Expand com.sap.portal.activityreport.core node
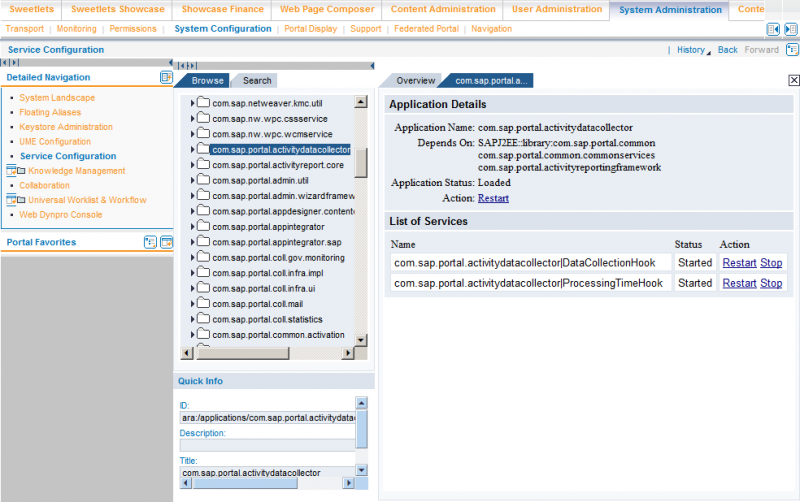800x502 pixels. [x=192, y=165]
